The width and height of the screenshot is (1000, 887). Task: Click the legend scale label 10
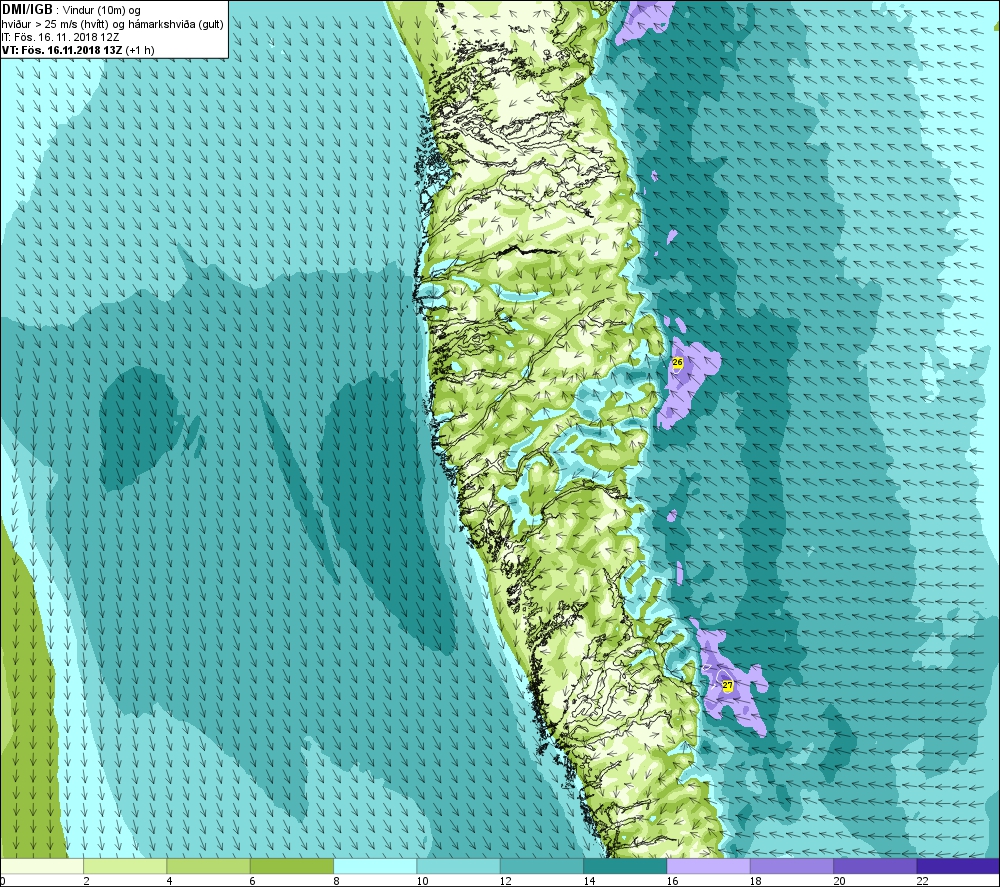422,881
